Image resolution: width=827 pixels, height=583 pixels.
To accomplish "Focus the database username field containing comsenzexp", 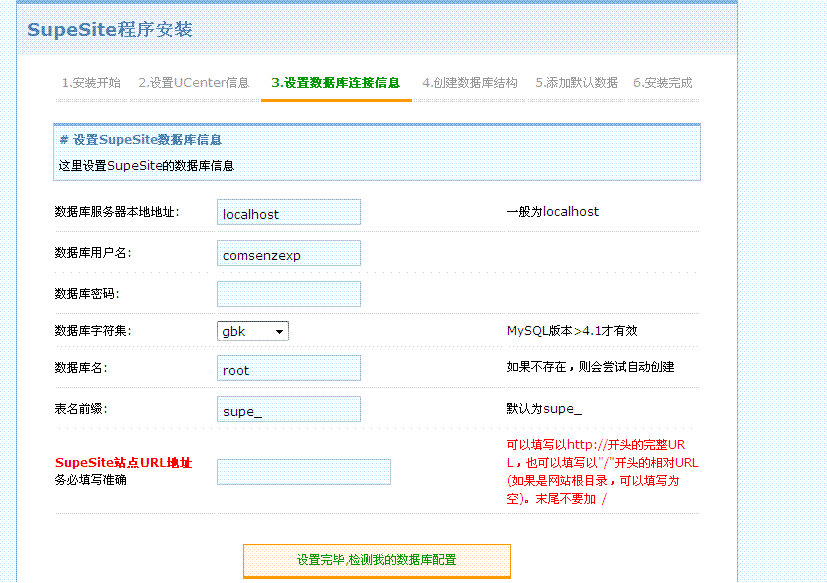I will click(289, 253).
